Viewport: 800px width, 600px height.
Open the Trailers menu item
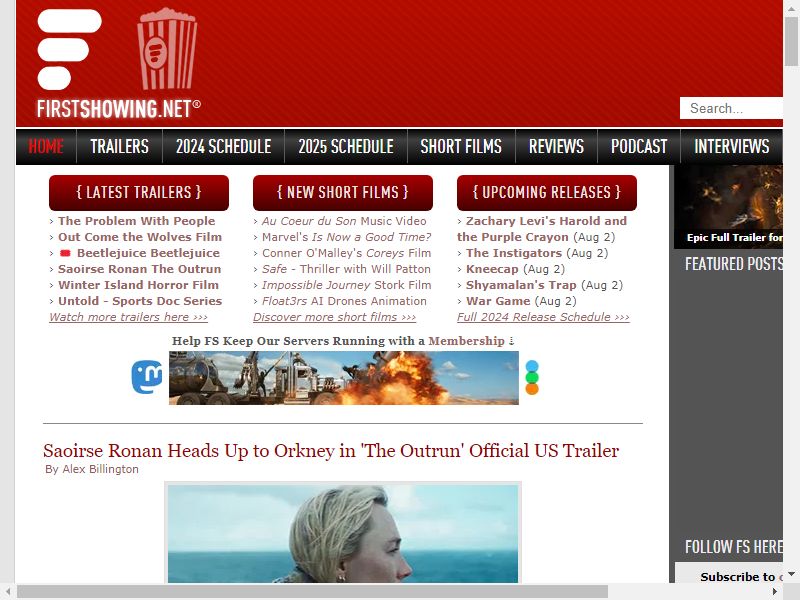[x=119, y=146]
